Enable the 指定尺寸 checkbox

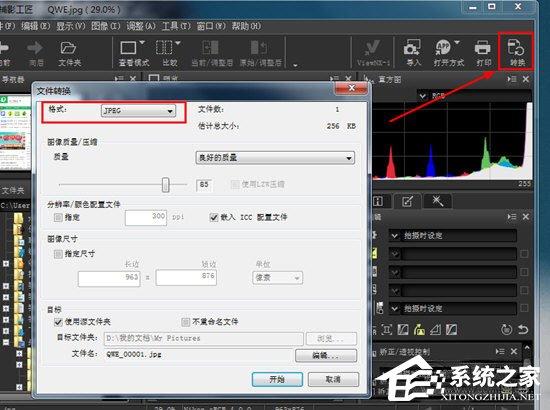(x=58, y=254)
